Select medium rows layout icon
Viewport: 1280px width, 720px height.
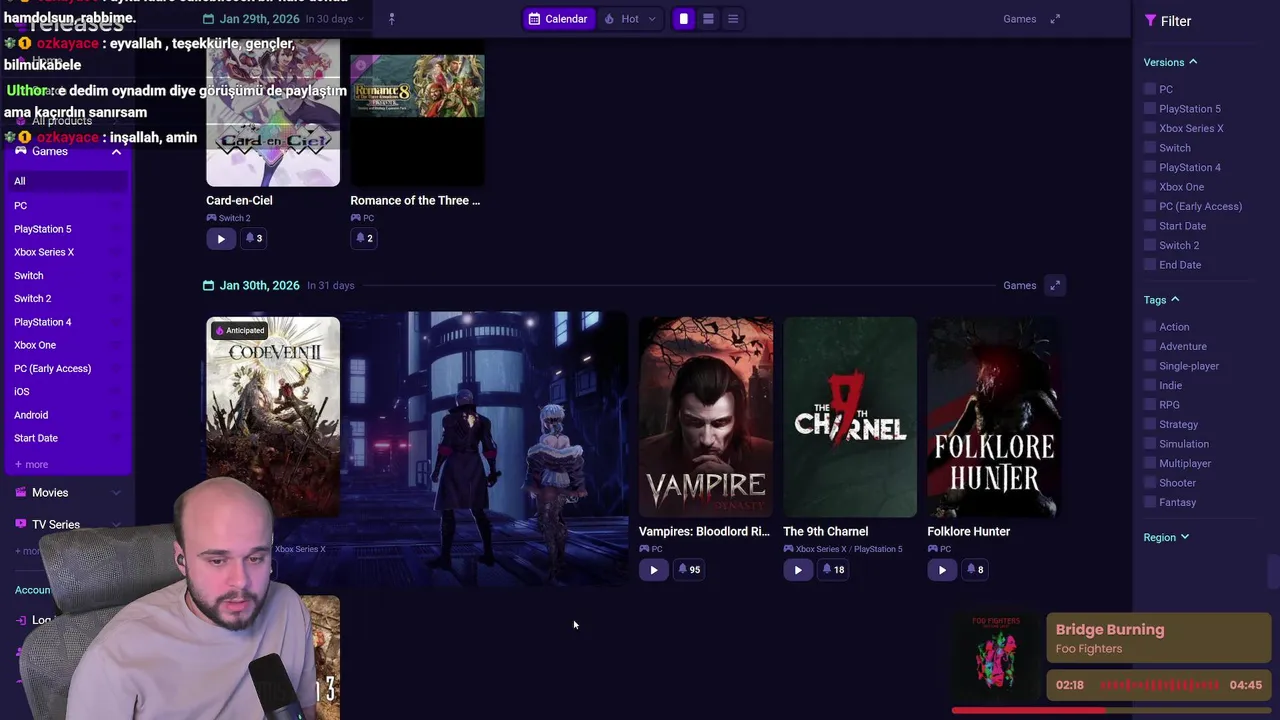click(x=708, y=19)
